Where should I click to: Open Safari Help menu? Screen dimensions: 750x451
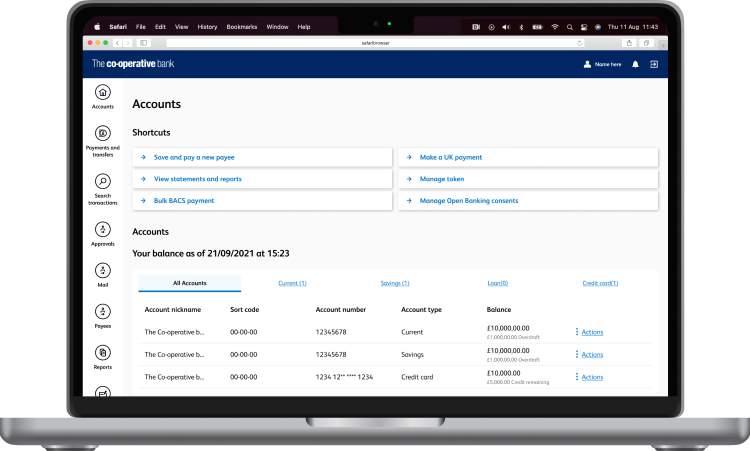pos(304,27)
